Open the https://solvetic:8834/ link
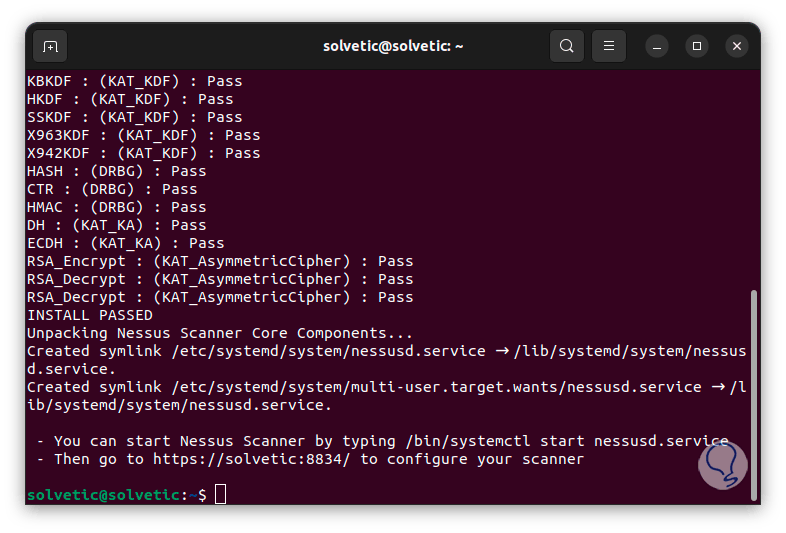The width and height of the screenshot is (786, 533). 254,459
